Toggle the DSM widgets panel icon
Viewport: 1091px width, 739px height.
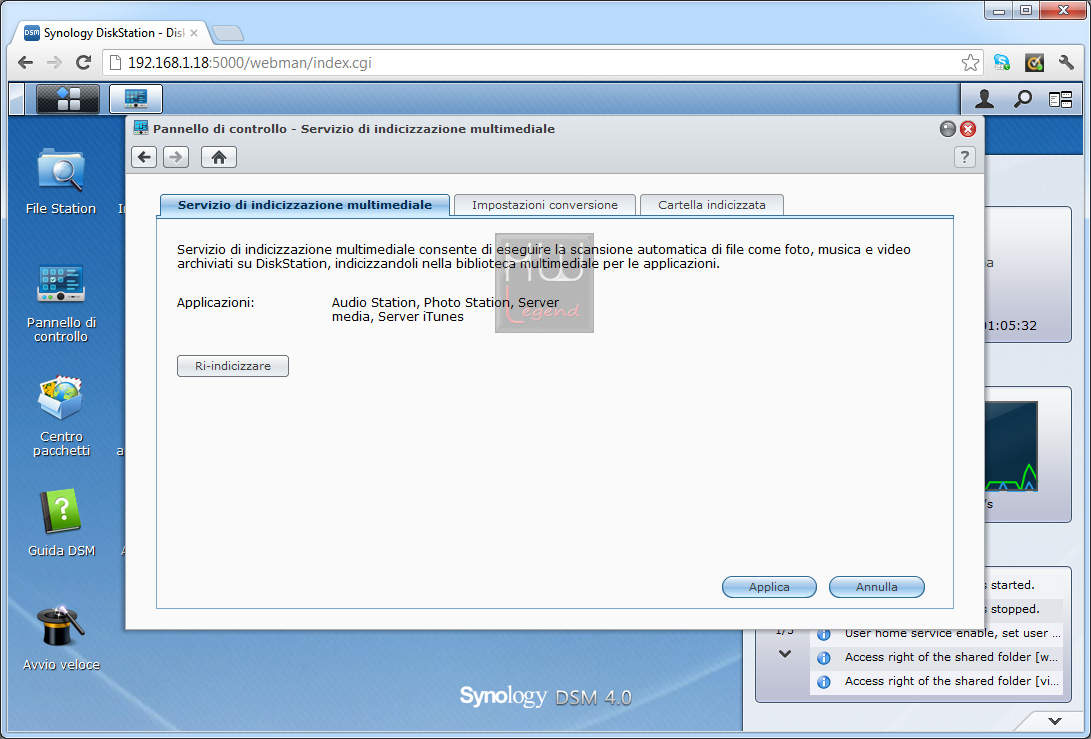(1060, 100)
